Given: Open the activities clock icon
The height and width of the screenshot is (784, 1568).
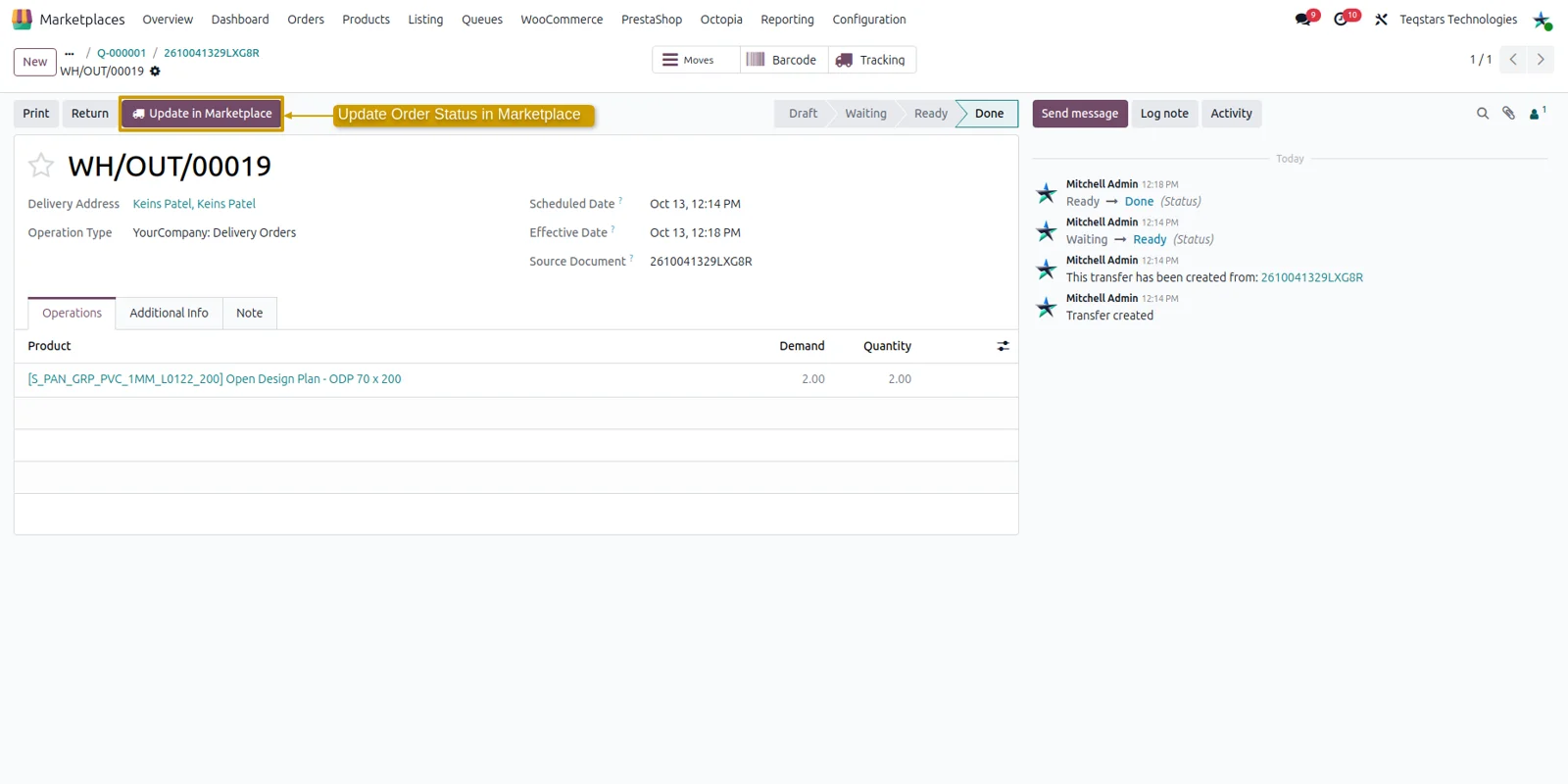Looking at the screenshot, I should tap(1342, 20).
